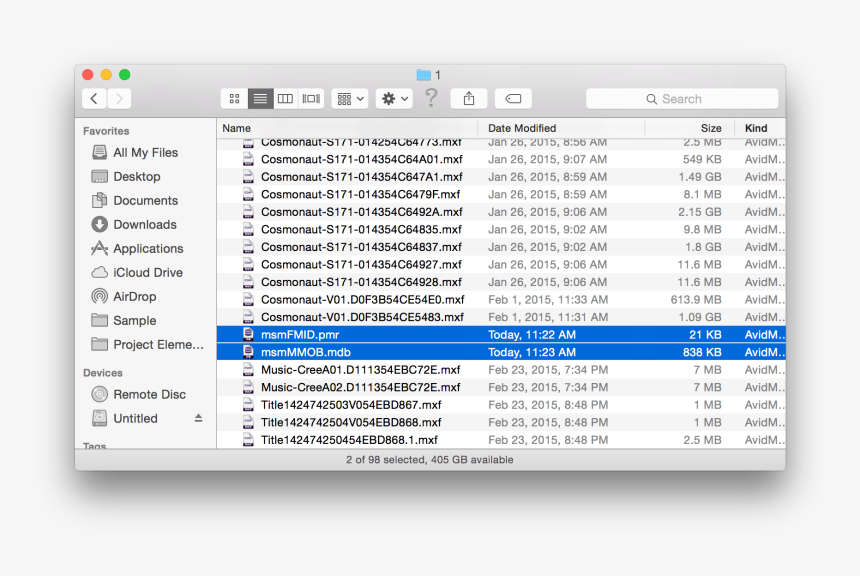This screenshot has height=576, width=860.
Task: Click into the Search field
Action: 682,99
